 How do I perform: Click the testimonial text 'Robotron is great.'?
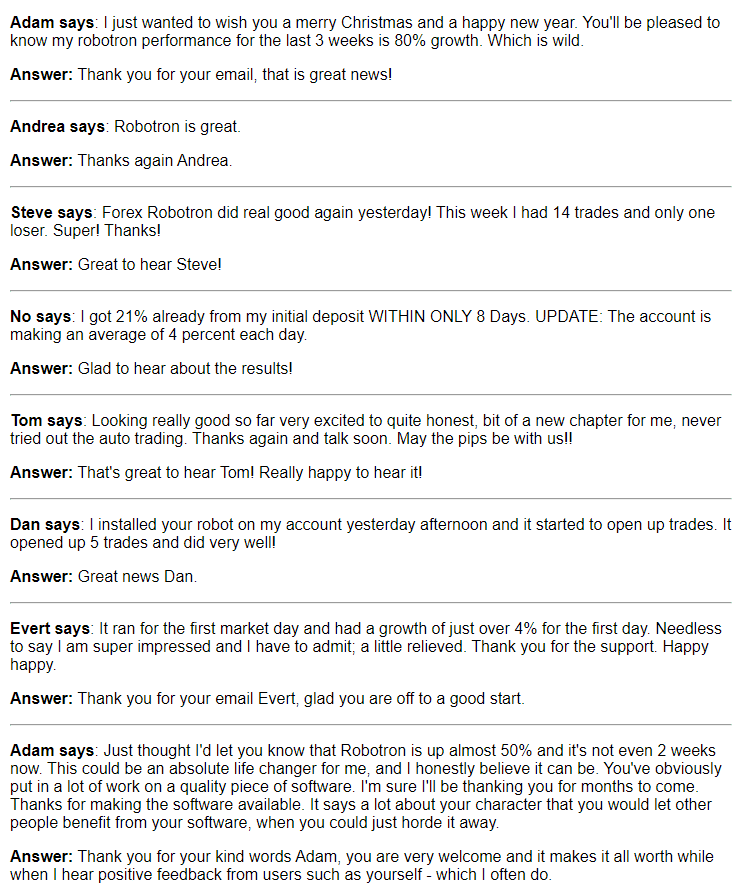tap(177, 127)
